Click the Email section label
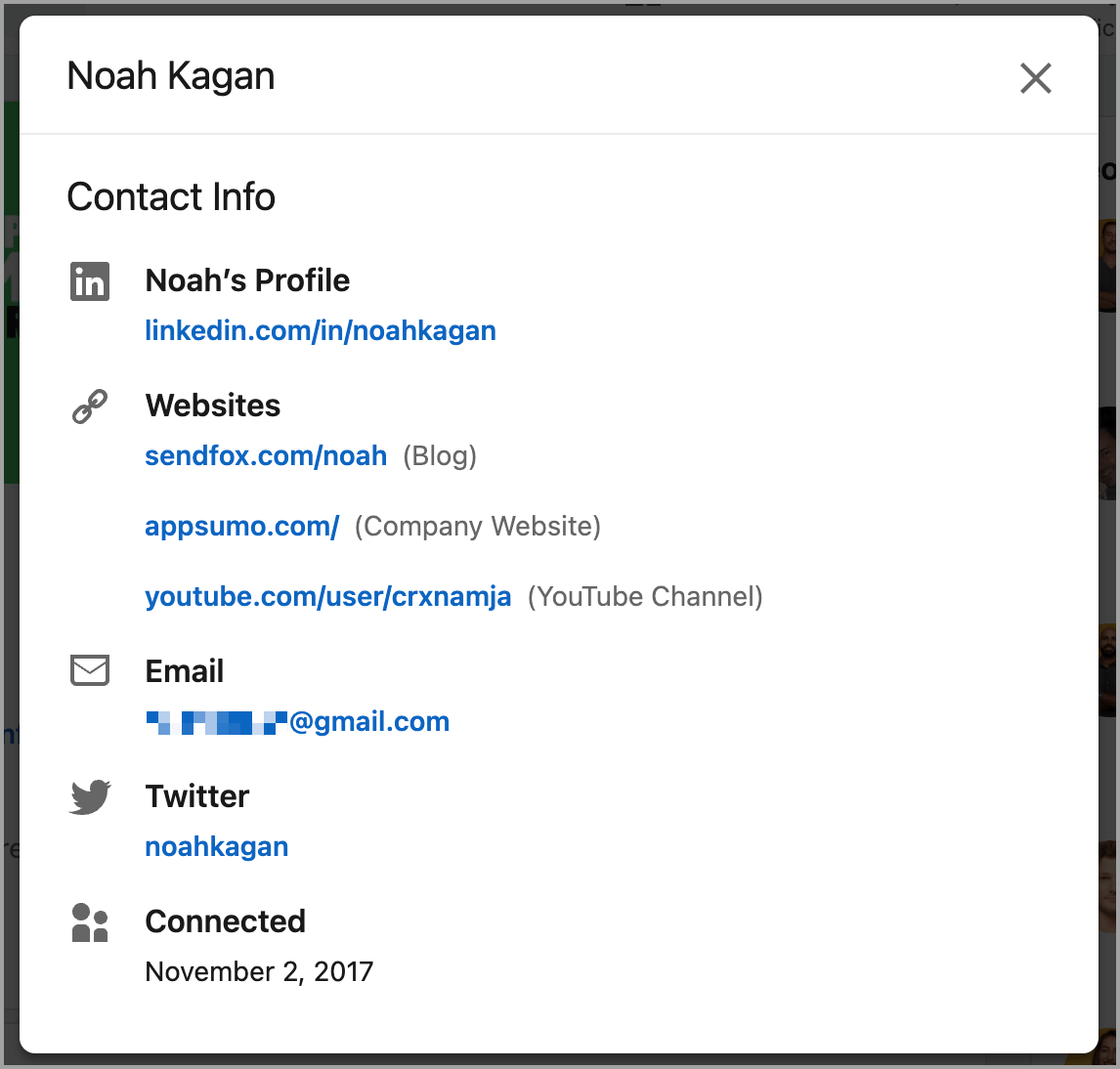Viewport: 1120px width, 1069px height. [x=185, y=671]
